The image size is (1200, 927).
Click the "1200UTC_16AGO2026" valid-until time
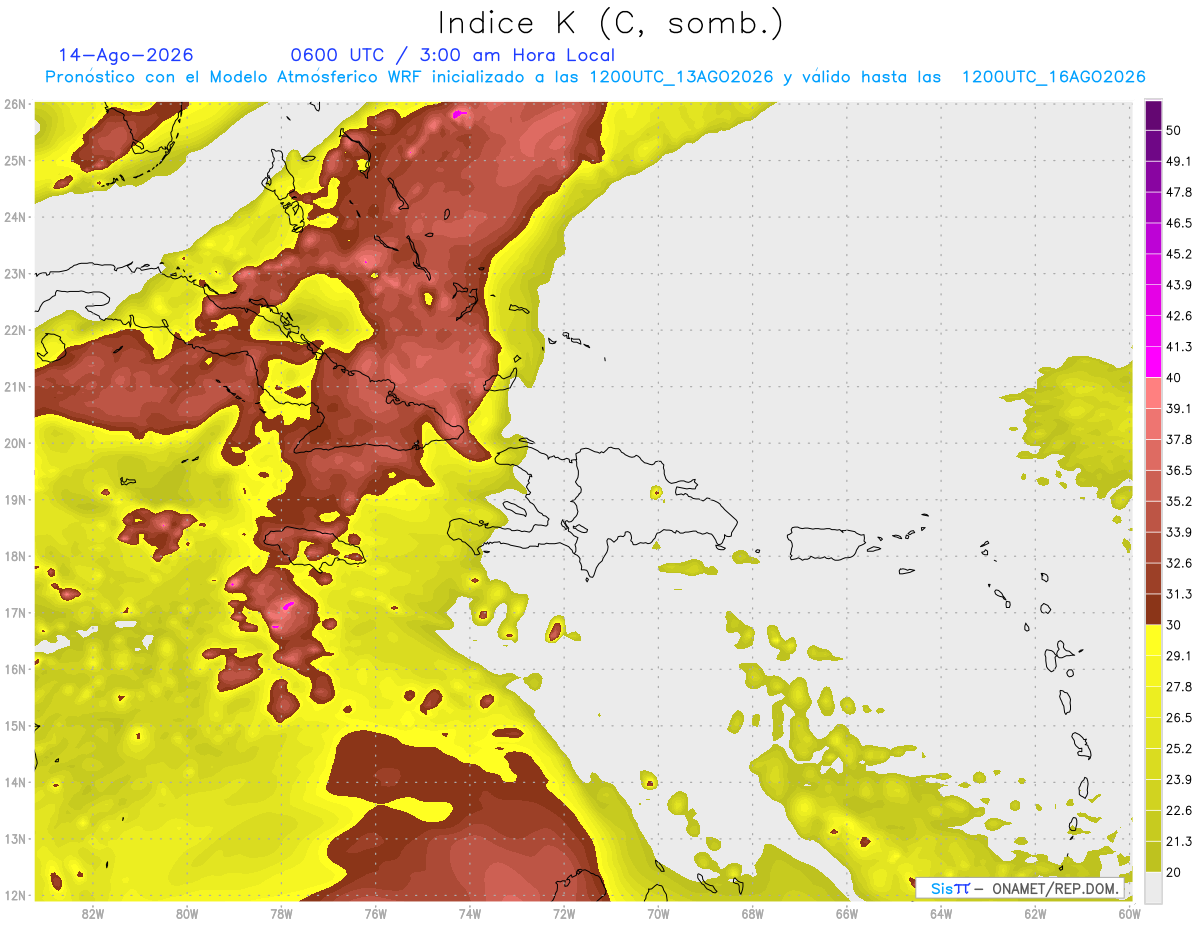point(1053,77)
